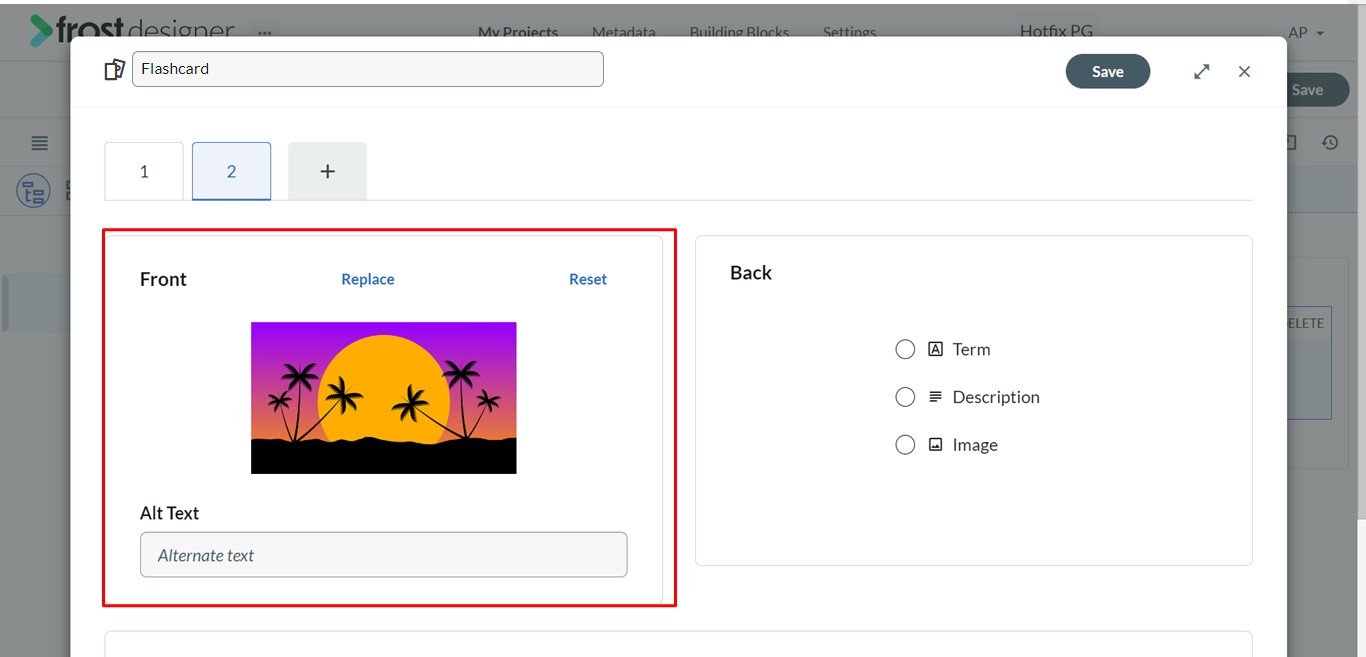Click the sunset palm tree image thumbnail
Image resolution: width=1366 pixels, height=657 pixels.
pyautogui.click(x=384, y=398)
